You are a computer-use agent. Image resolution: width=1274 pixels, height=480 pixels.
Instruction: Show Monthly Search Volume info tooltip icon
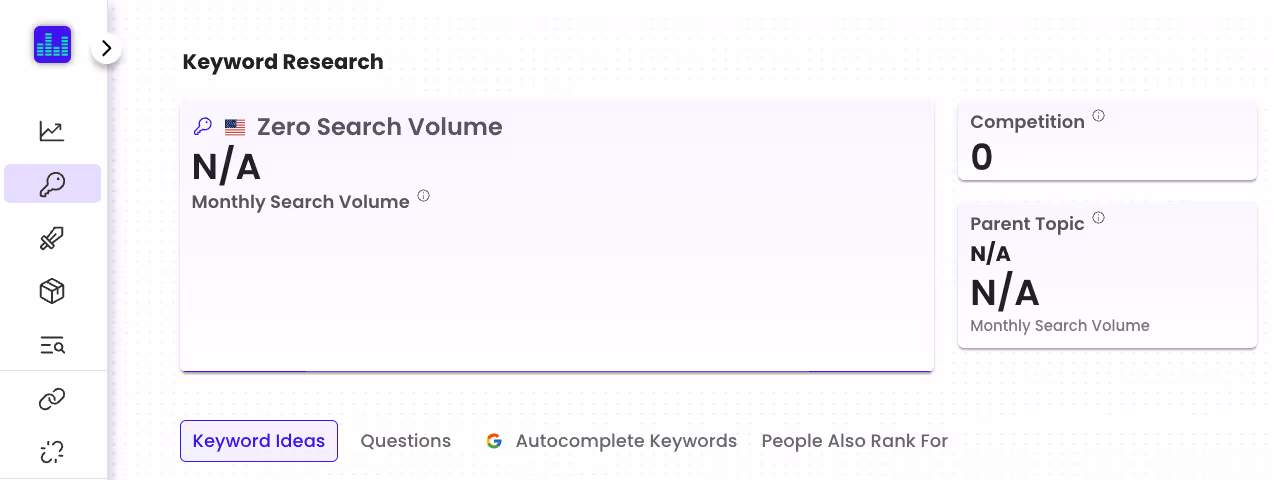pos(423,196)
